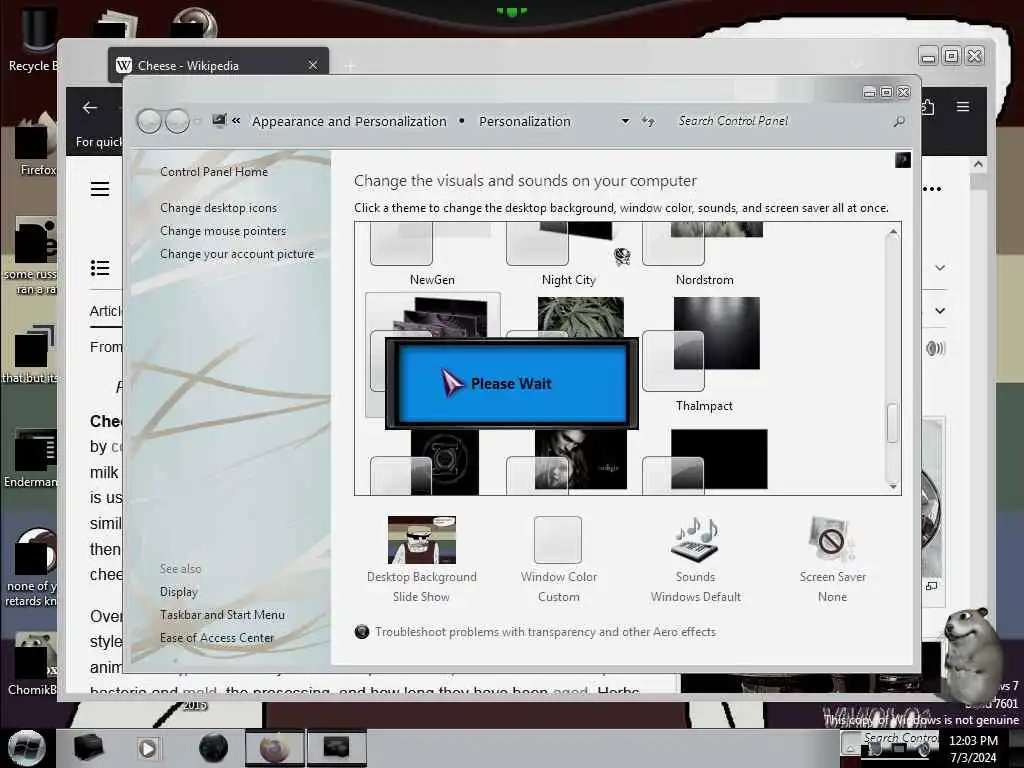
Task: Open the Firefox hamburger menu
Action: [963, 106]
